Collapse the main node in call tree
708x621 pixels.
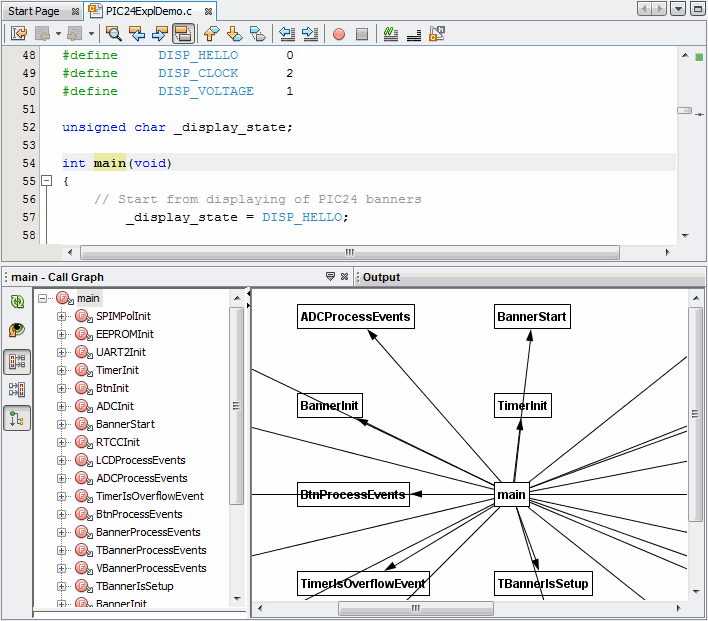pos(43,298)
